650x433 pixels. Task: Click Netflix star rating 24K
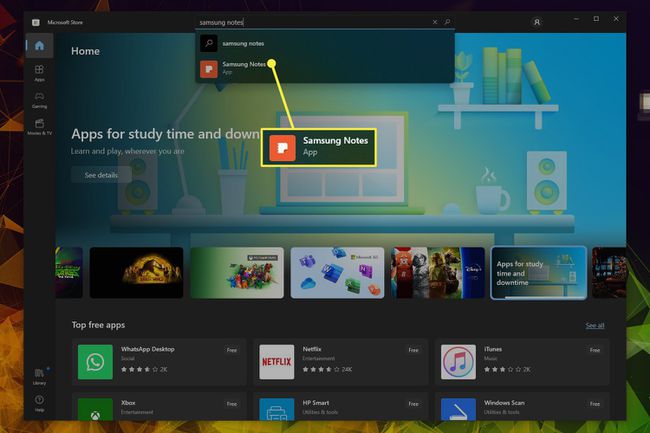pyautogui.click(x=327, y=369)
